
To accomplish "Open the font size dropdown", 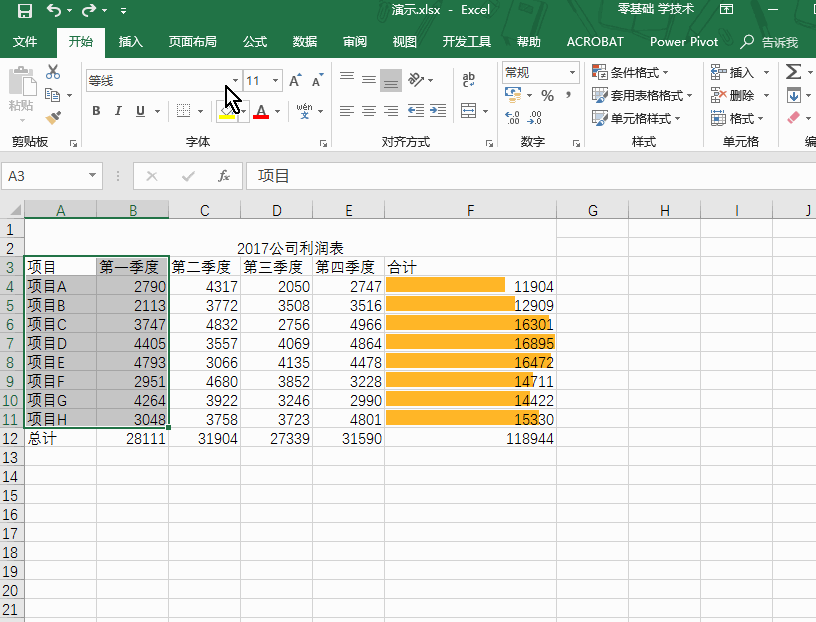I will click(275, 81).
